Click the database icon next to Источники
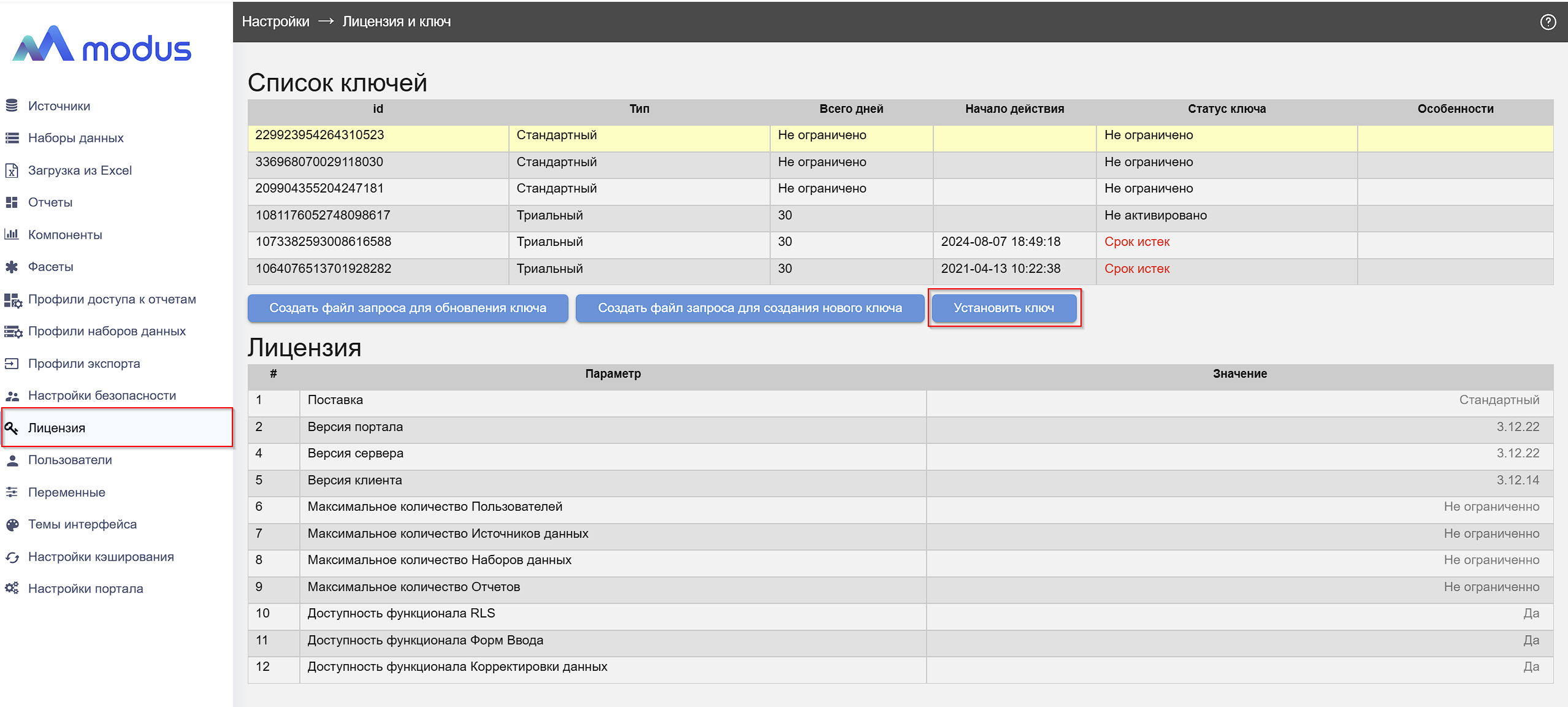This screenshot has height=707, width=1568. tap(12, 106)
